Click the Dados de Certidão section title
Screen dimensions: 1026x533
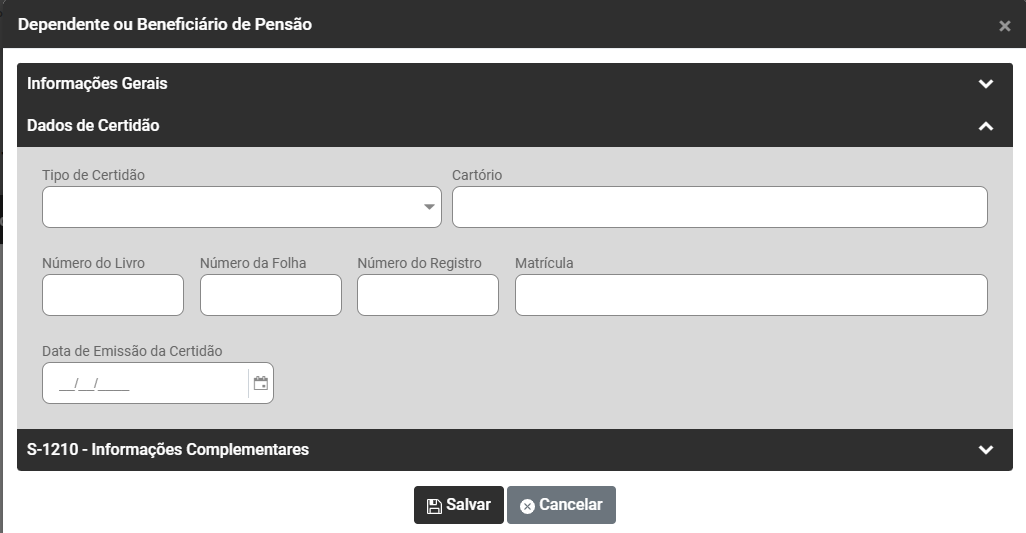(93, 126)
